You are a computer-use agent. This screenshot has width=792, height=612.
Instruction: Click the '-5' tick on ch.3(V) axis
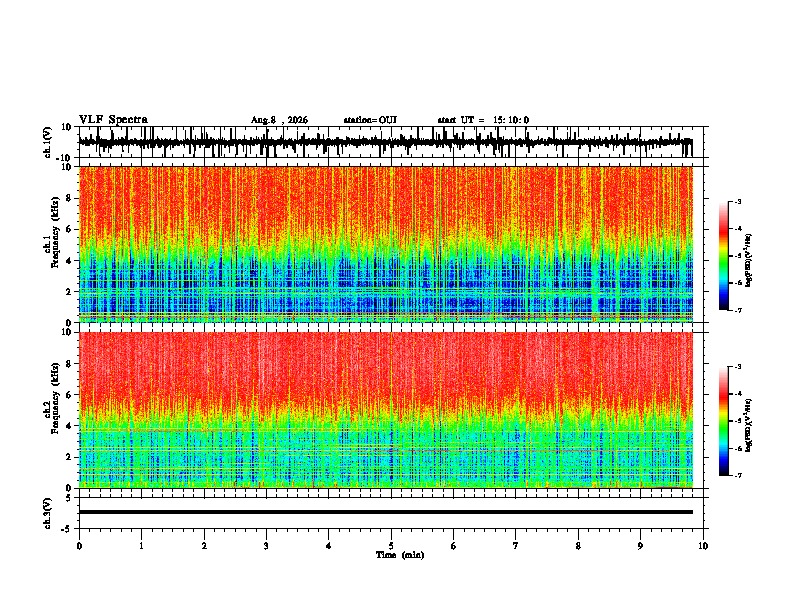[x=68, y=529]
